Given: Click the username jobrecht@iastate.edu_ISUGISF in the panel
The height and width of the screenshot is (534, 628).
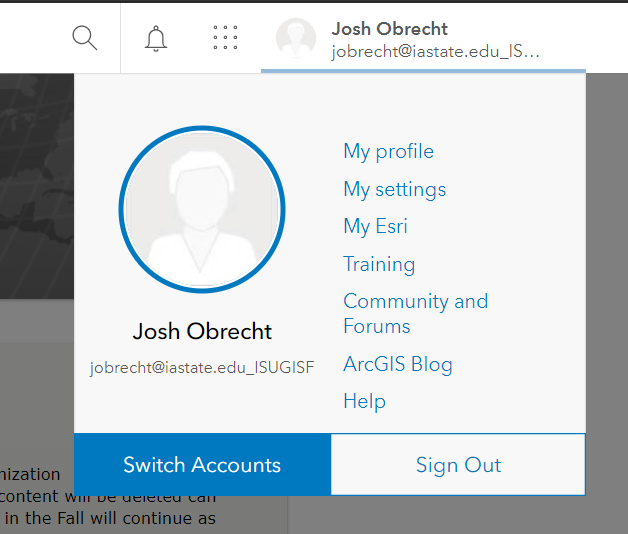Looking at the screenshot, I should pyautogui.click(x=202, y=368).
